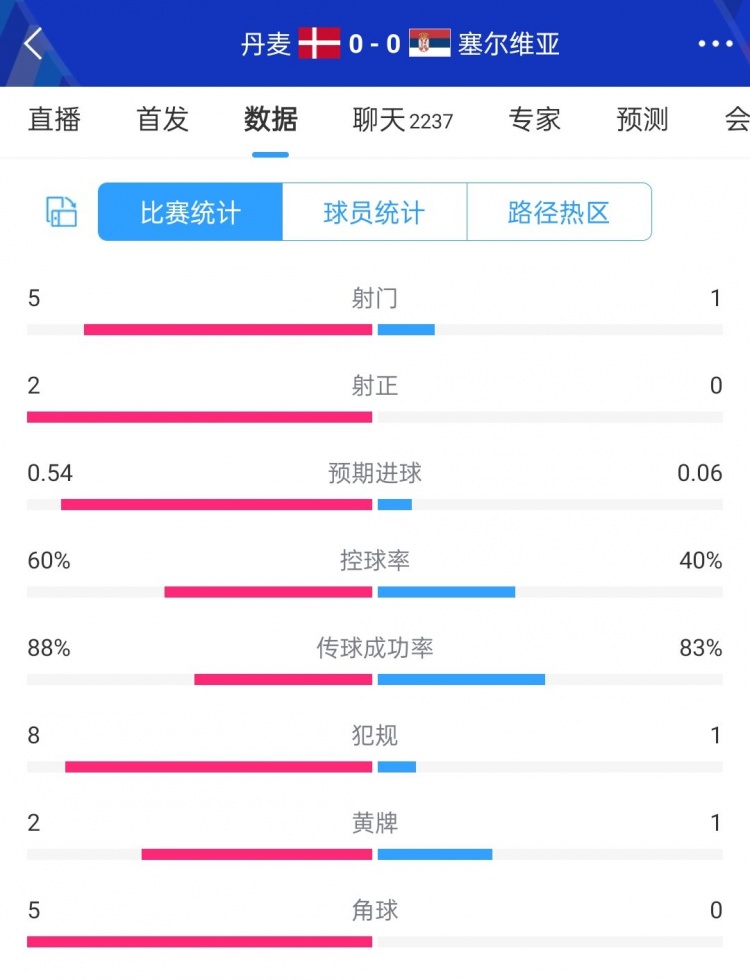Click the 射门 shots red bar

coord(228,329)
